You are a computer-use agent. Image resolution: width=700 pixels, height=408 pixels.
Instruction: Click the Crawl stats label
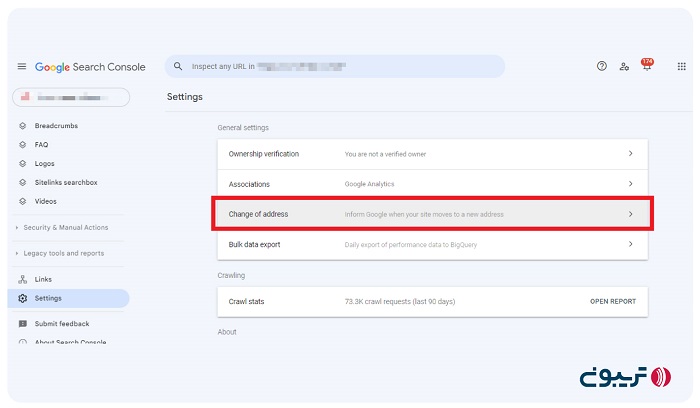(246, 302)
